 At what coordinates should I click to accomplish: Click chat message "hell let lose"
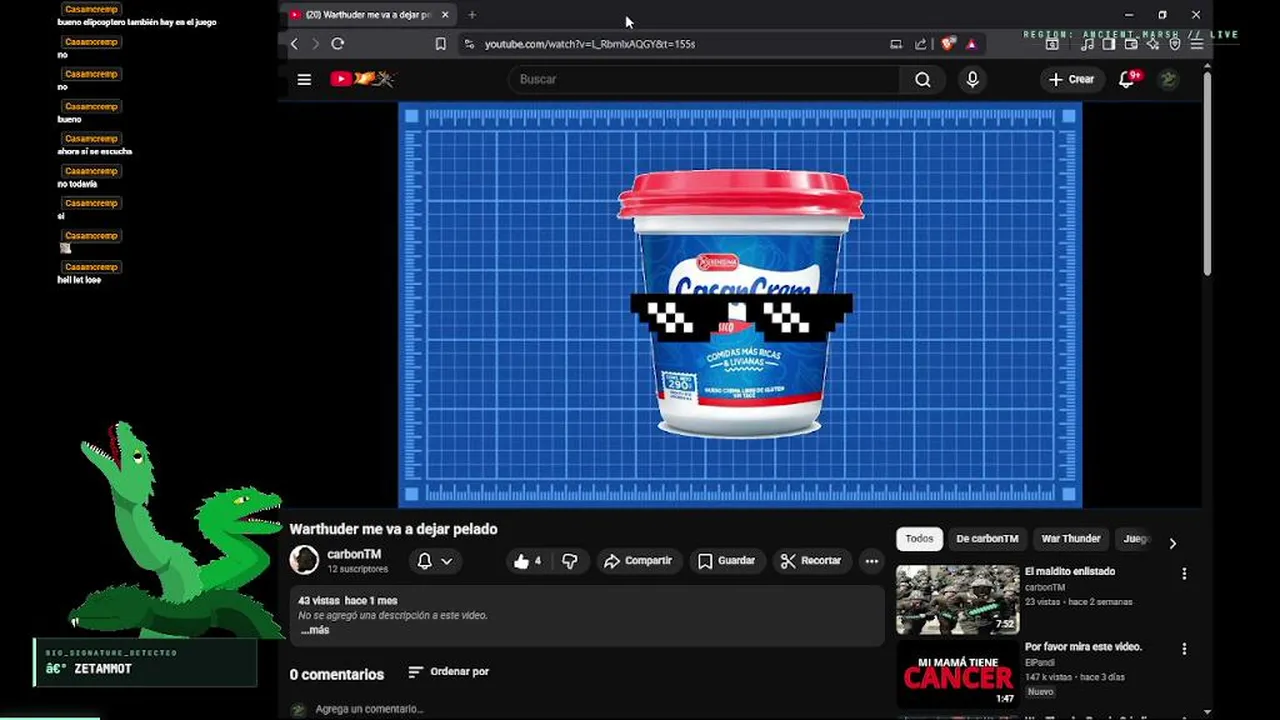tap(79, 280)
